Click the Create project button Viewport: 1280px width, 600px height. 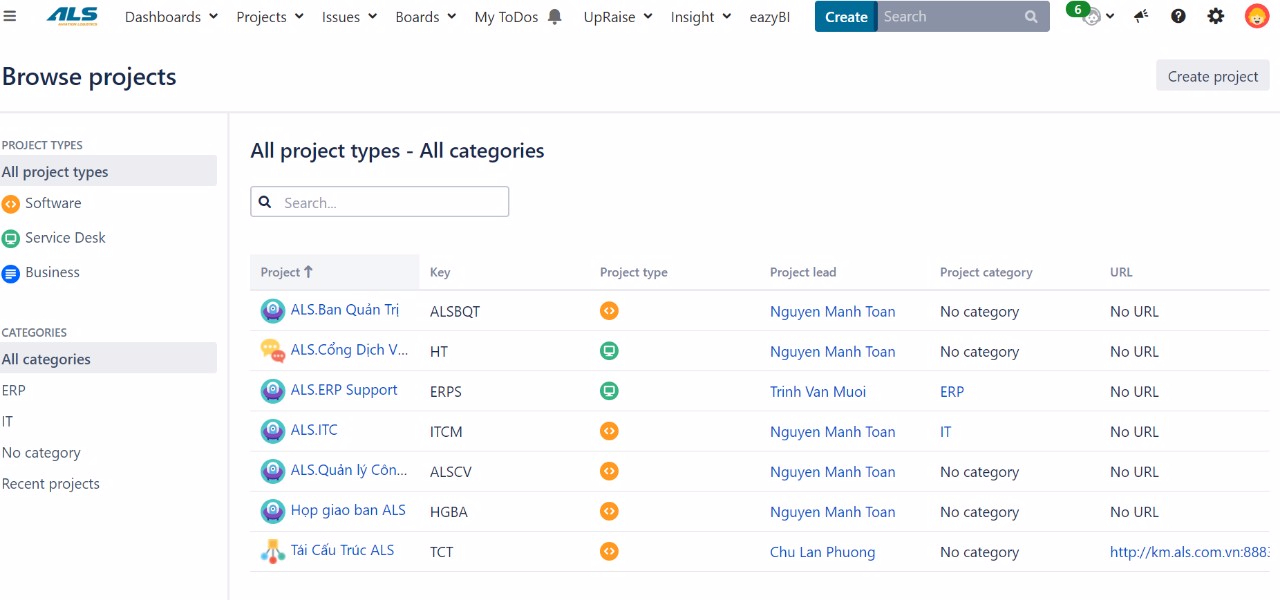point(1213,76)
